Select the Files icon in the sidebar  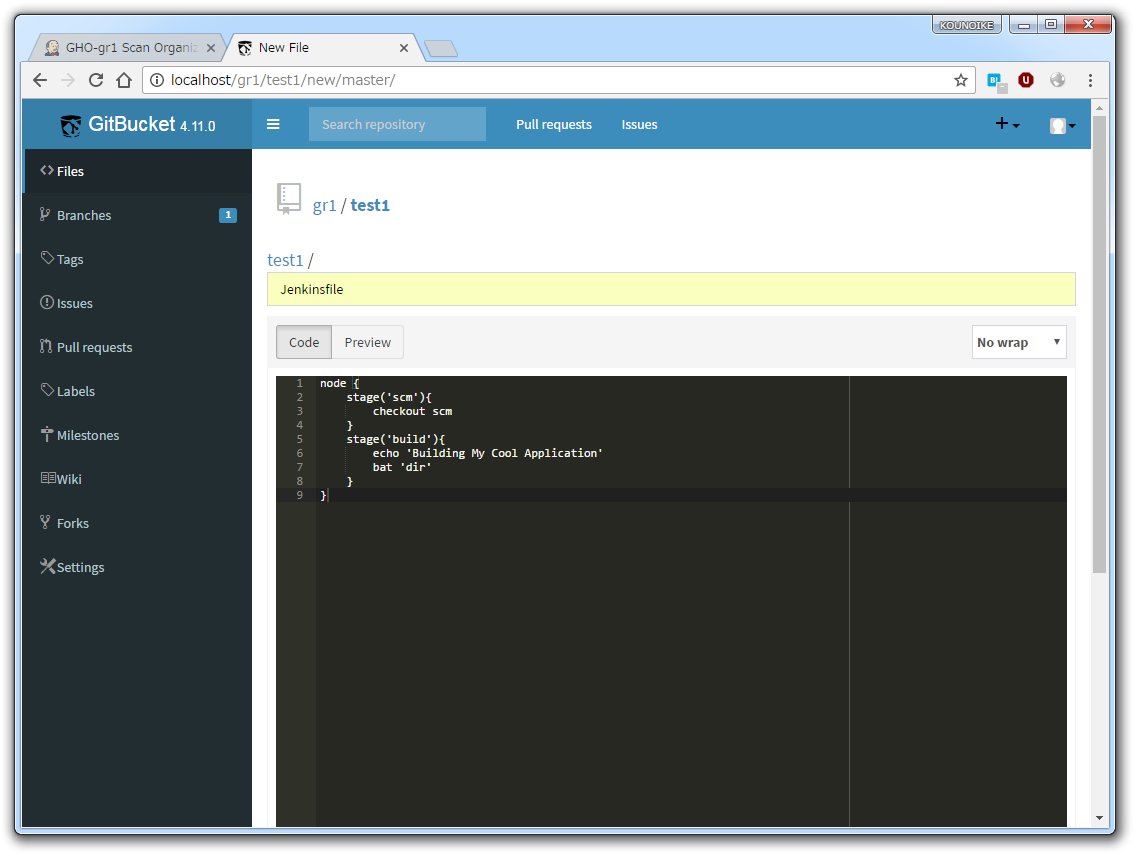(44, 170)
